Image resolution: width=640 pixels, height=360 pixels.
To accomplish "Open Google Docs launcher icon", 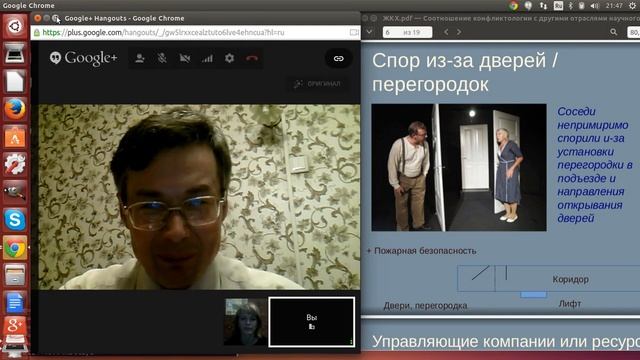I will click(x=15, y=303).
